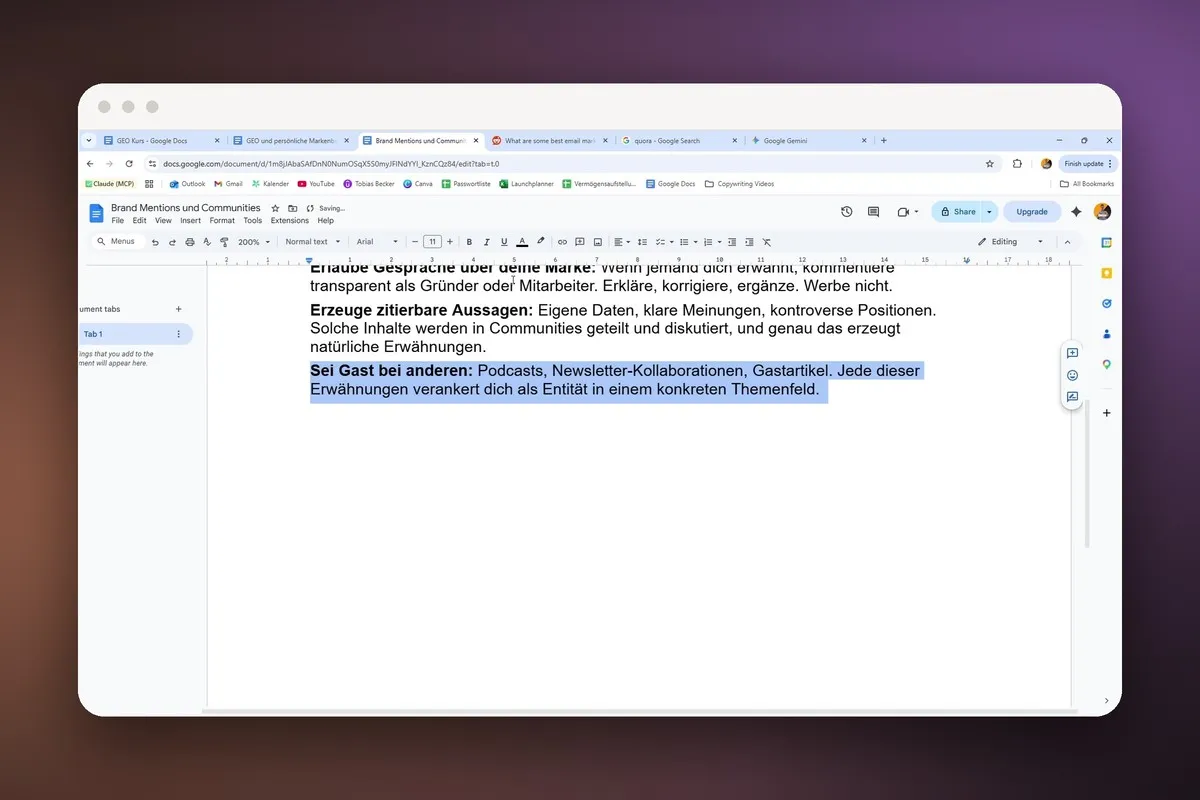Toggle bold formatting
The width and height of the screenshot is (1200, 800).
pyautogui.click(x=469, y=242)
